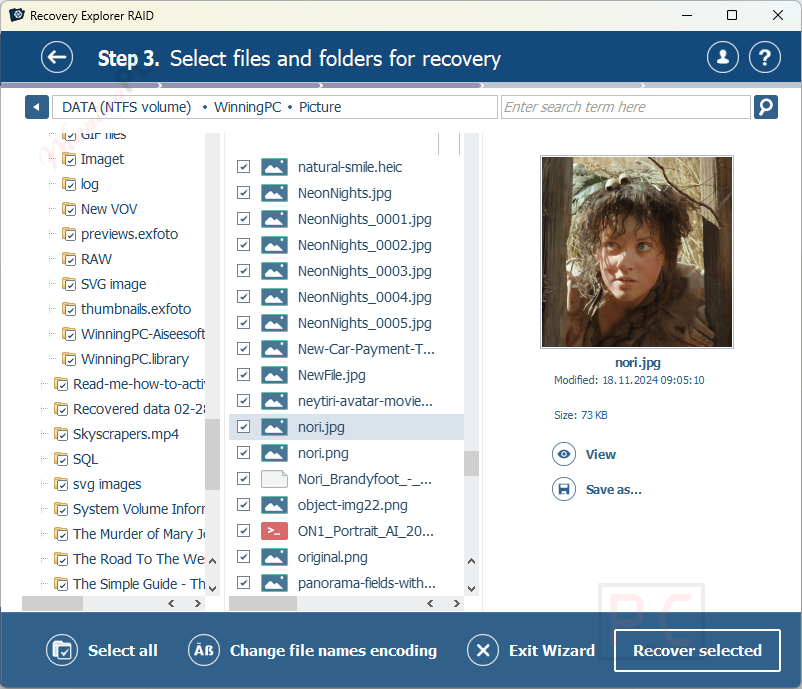Image resolution: width=802 pixels, height=689 pixels.
Task: Select the Recovered data 02-2 folder
Action: [x=139, y=409]
